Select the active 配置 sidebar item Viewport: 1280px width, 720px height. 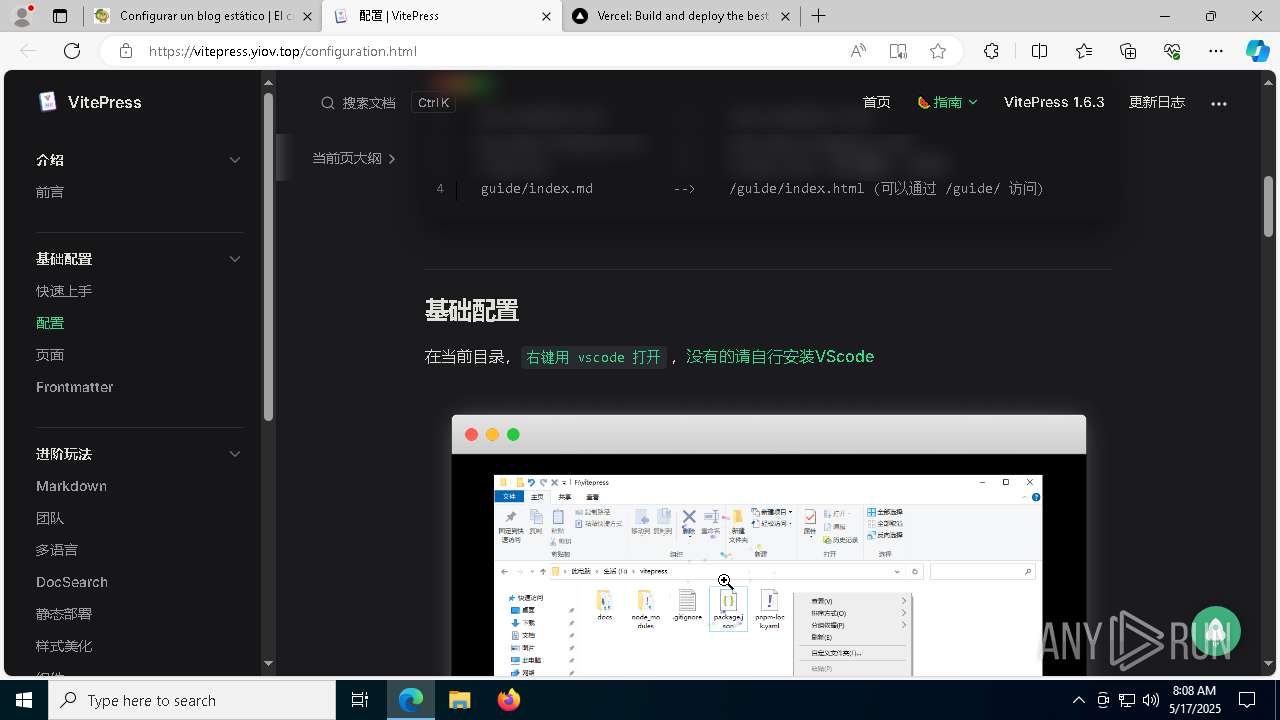coord(50,323)
